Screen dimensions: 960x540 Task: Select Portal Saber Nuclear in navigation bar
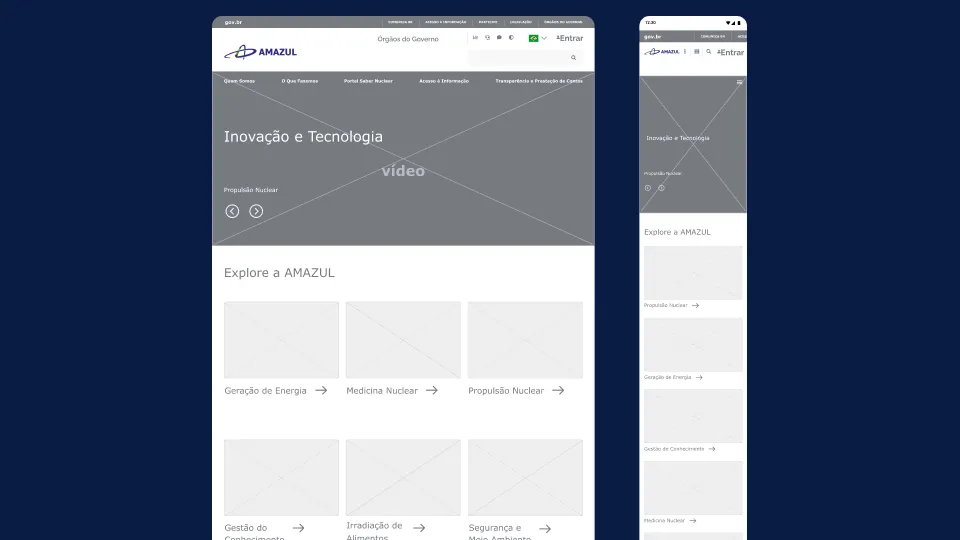(368, 81)
